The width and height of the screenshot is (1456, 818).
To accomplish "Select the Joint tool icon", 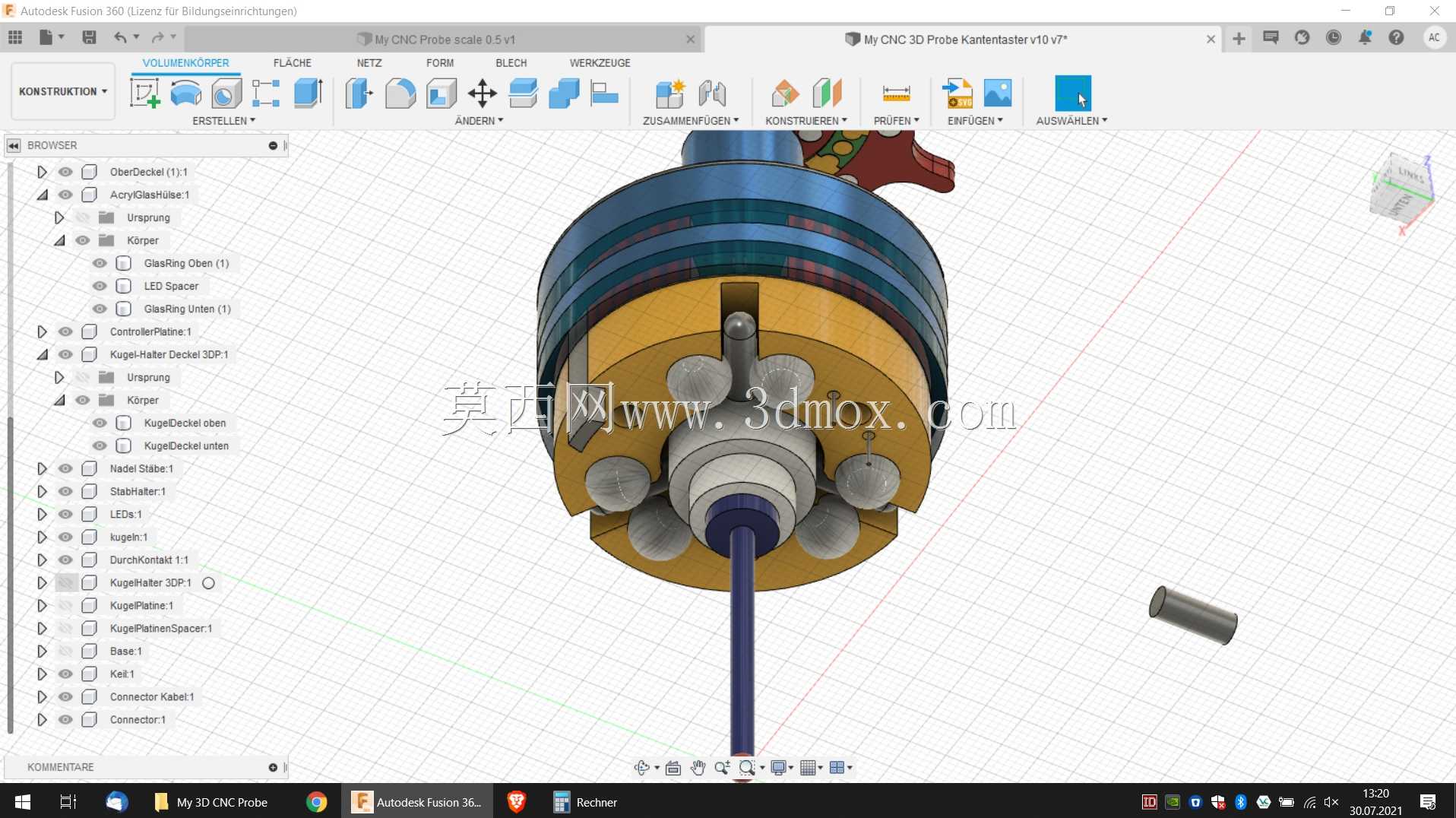I will point(712,94).
